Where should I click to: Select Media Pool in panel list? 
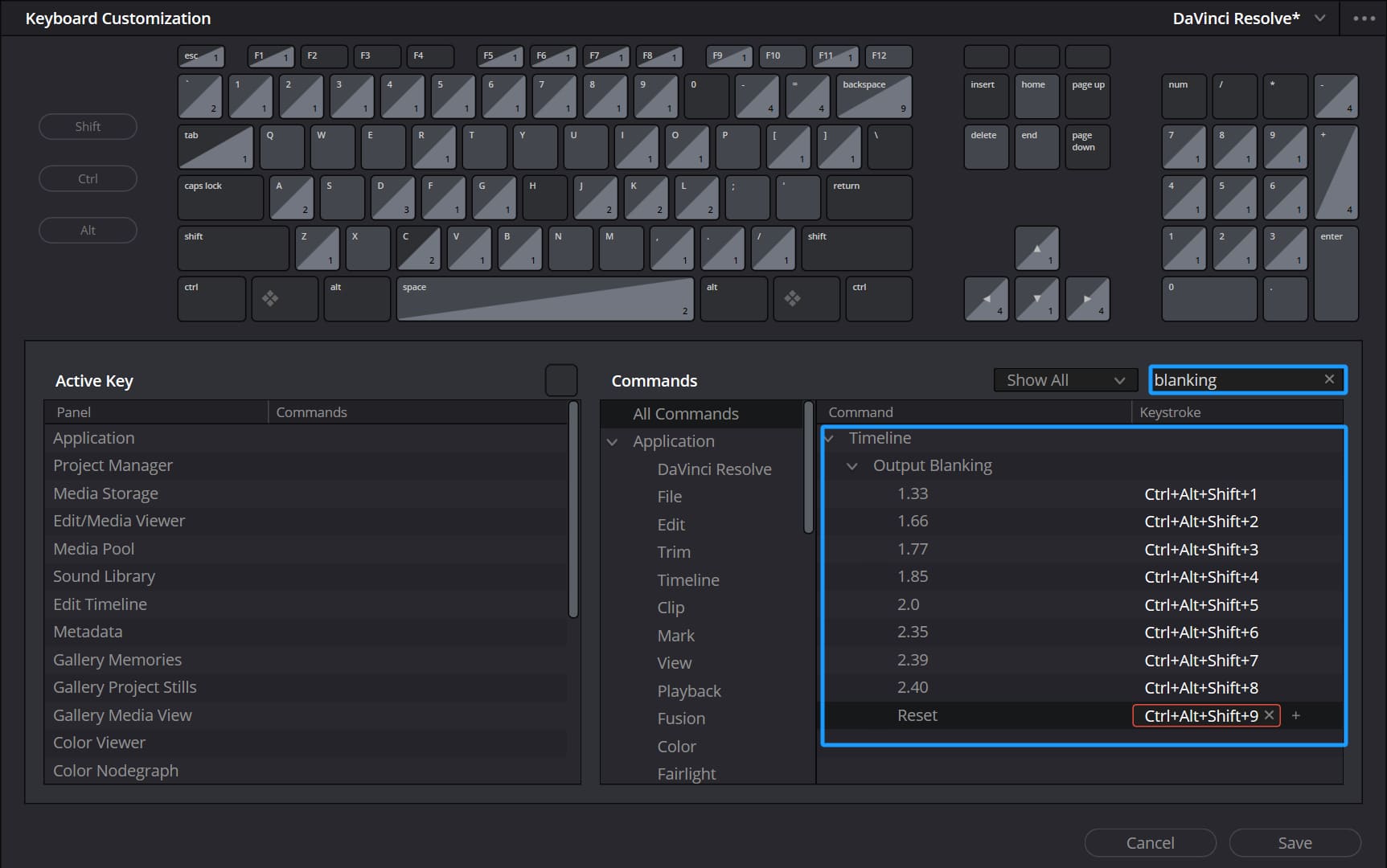306,549
